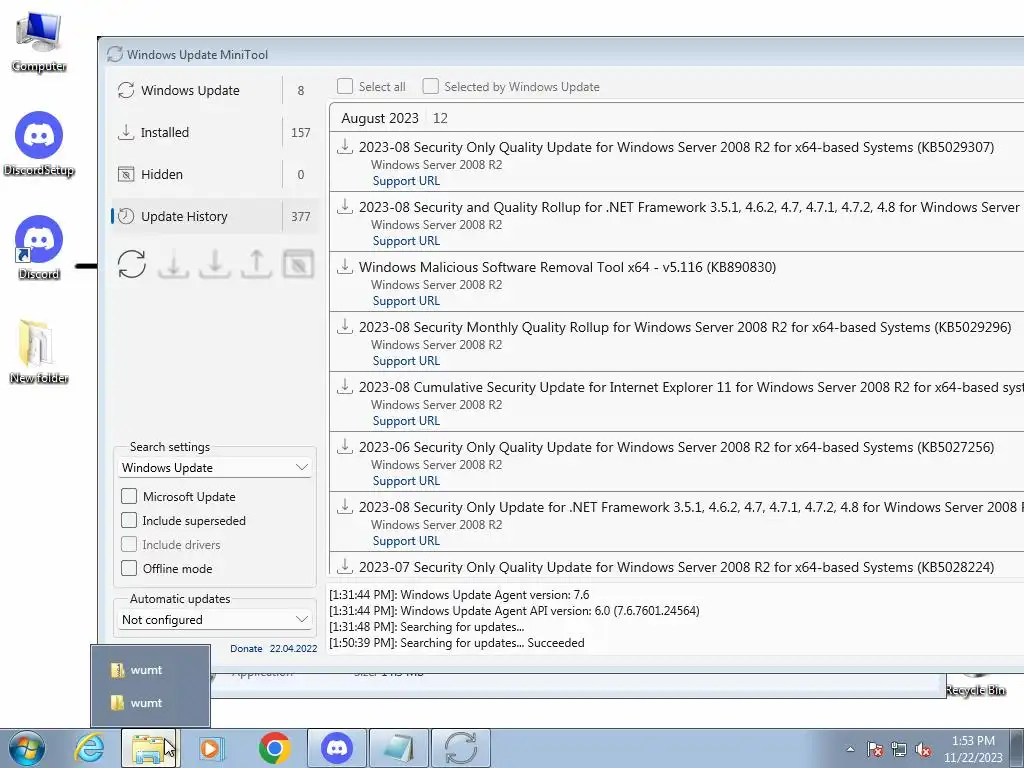The width and height of the screenshot is (1024, 768).
Task: Switch to the Windows Update tab
Action: click(215, 90)
